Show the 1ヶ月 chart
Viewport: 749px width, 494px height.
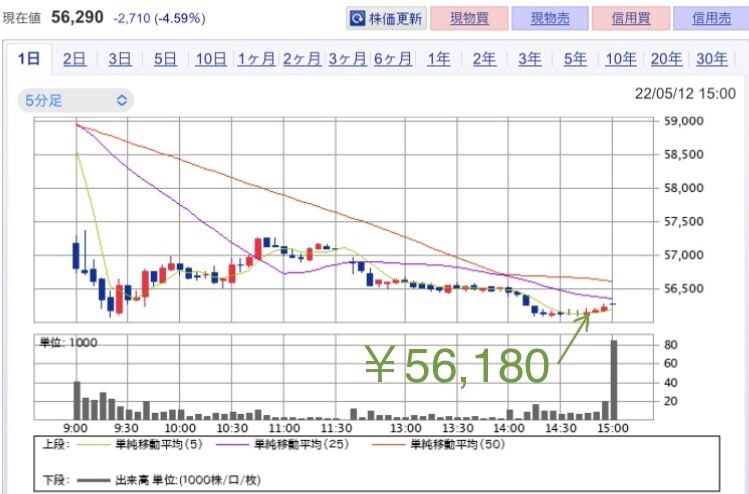pyautogui.click(x=257, y=59)
